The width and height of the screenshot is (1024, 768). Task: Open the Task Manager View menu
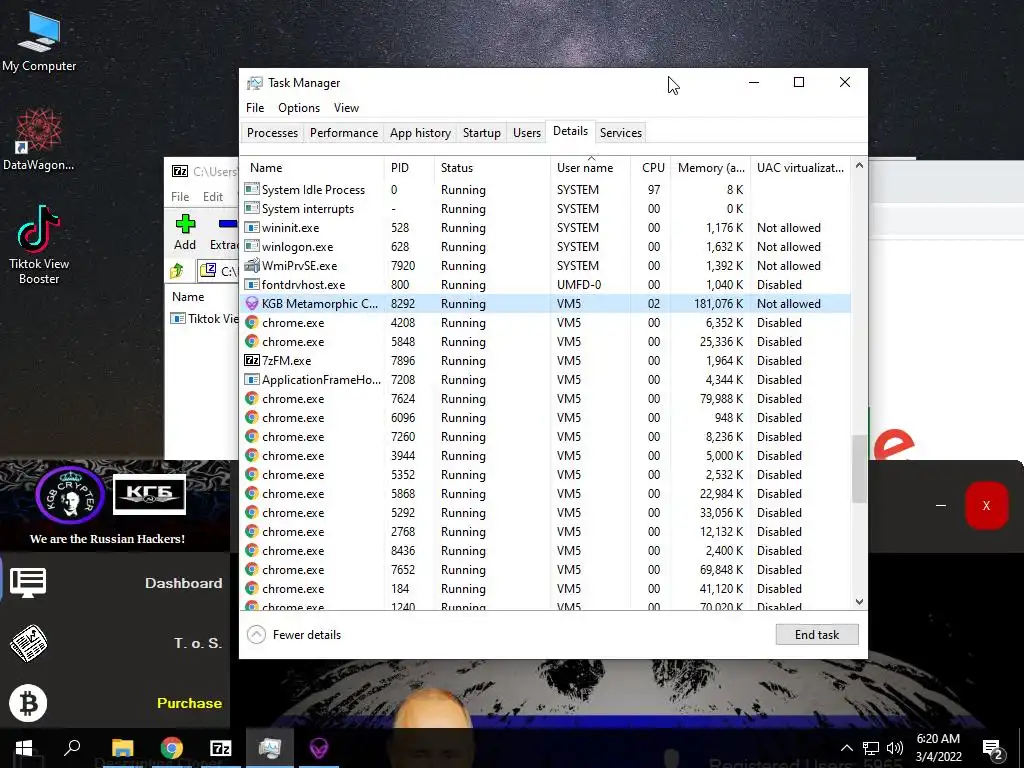346,108
